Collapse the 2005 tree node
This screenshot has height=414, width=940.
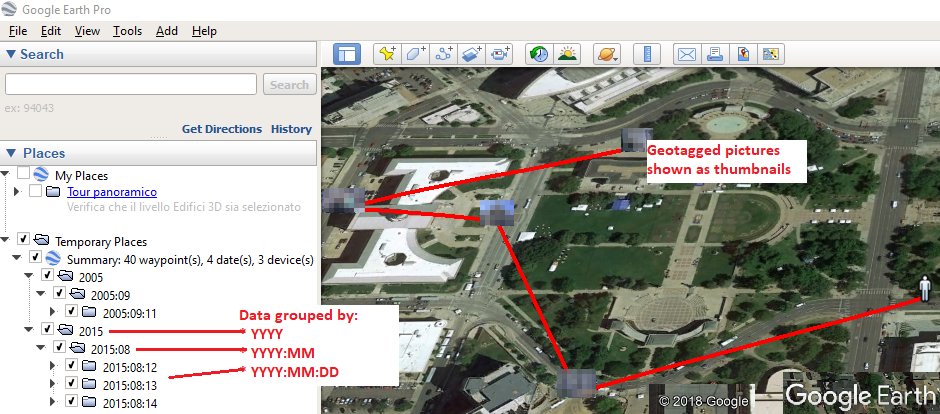[29, 276]
